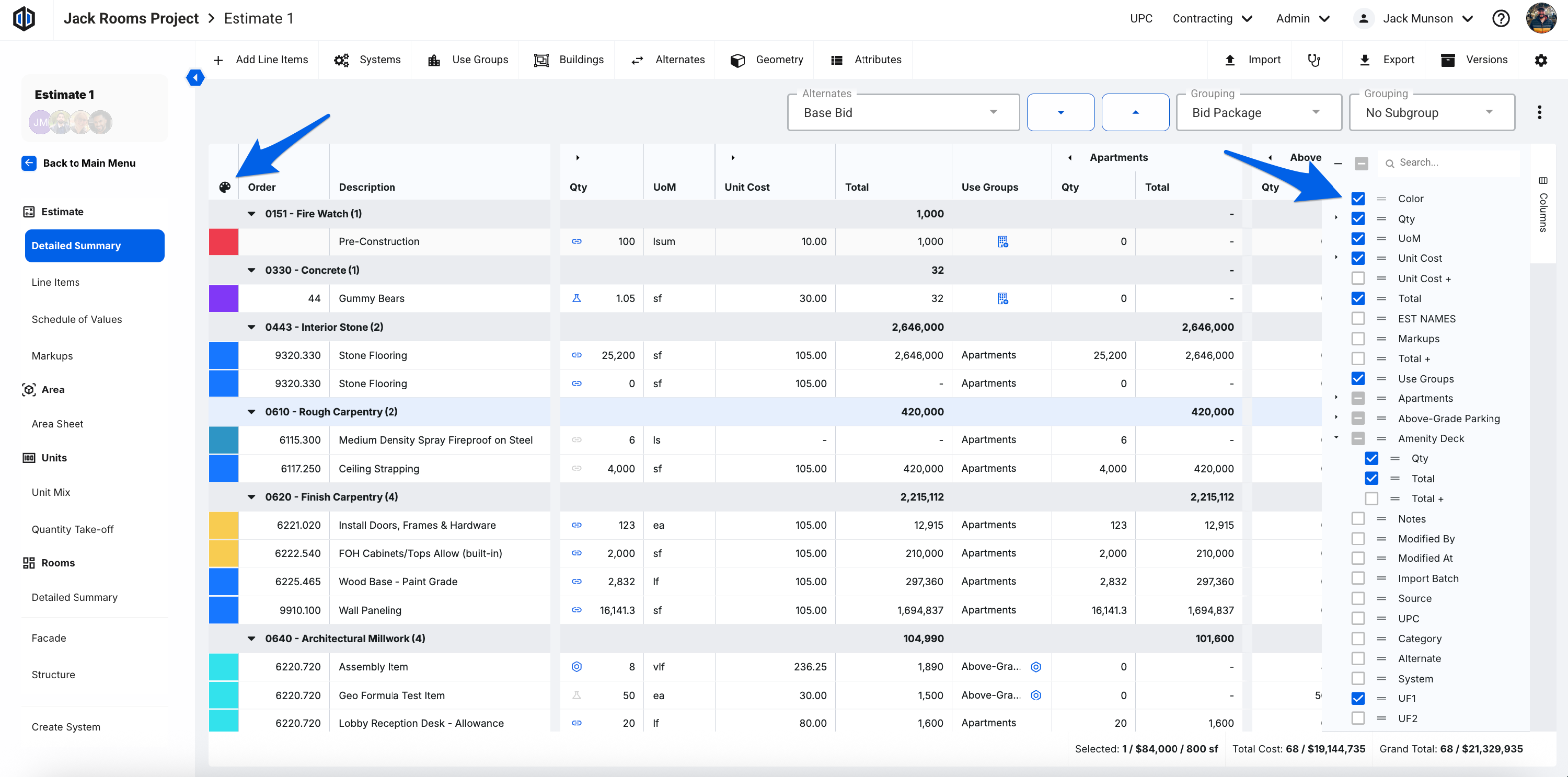Open the Geometry toolbar icon
The height and width of the screenshot is (777, 1568).
[737, 60]
